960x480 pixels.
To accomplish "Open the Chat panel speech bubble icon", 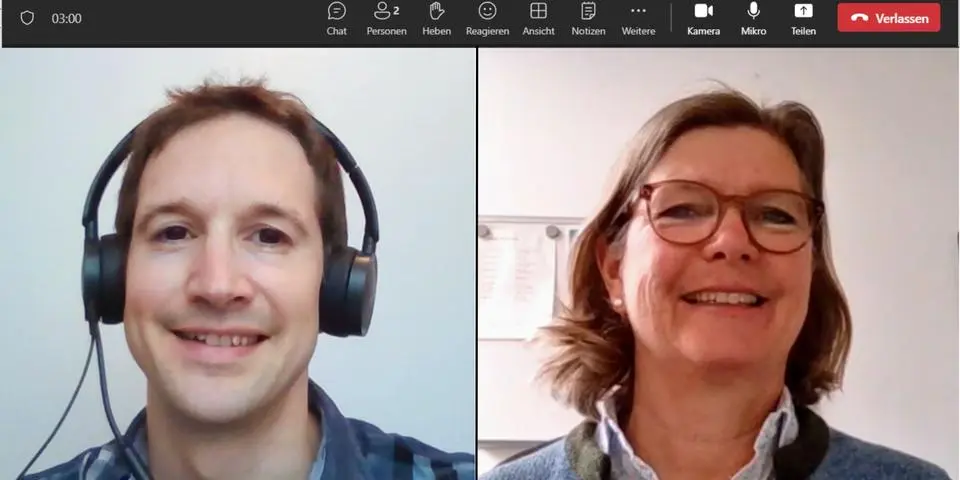I will (x=337, y=11).
